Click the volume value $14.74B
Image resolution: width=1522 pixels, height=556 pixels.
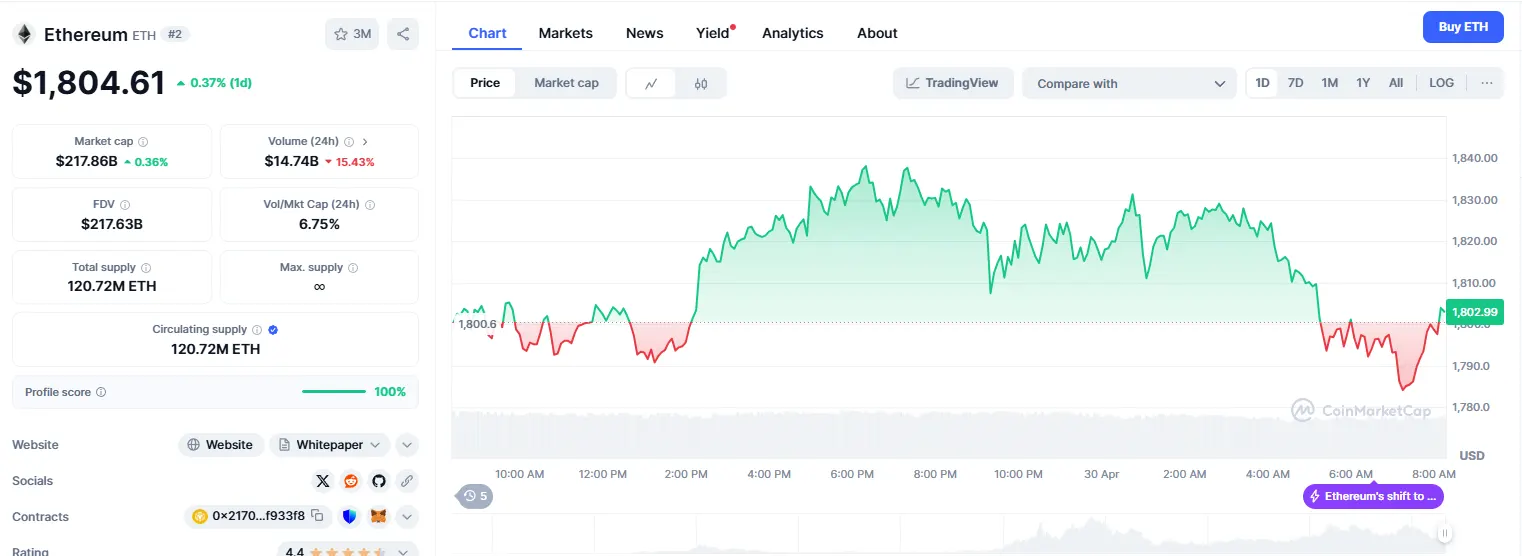point(291,161)
